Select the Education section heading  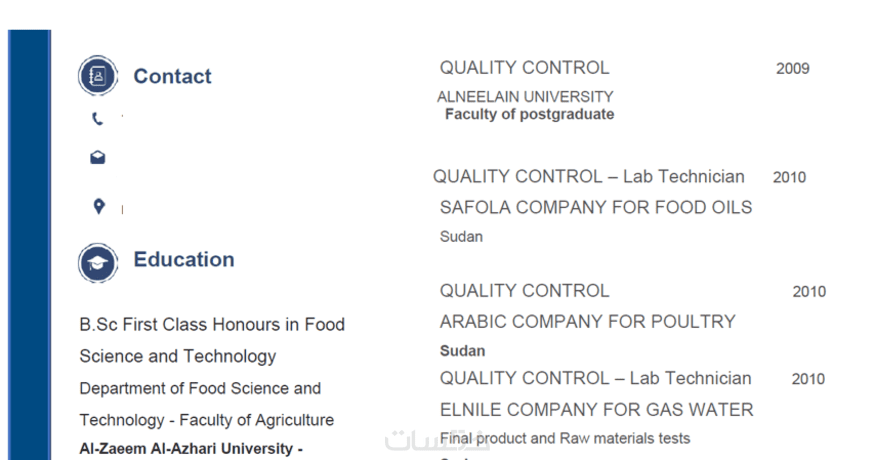point(184,260)
